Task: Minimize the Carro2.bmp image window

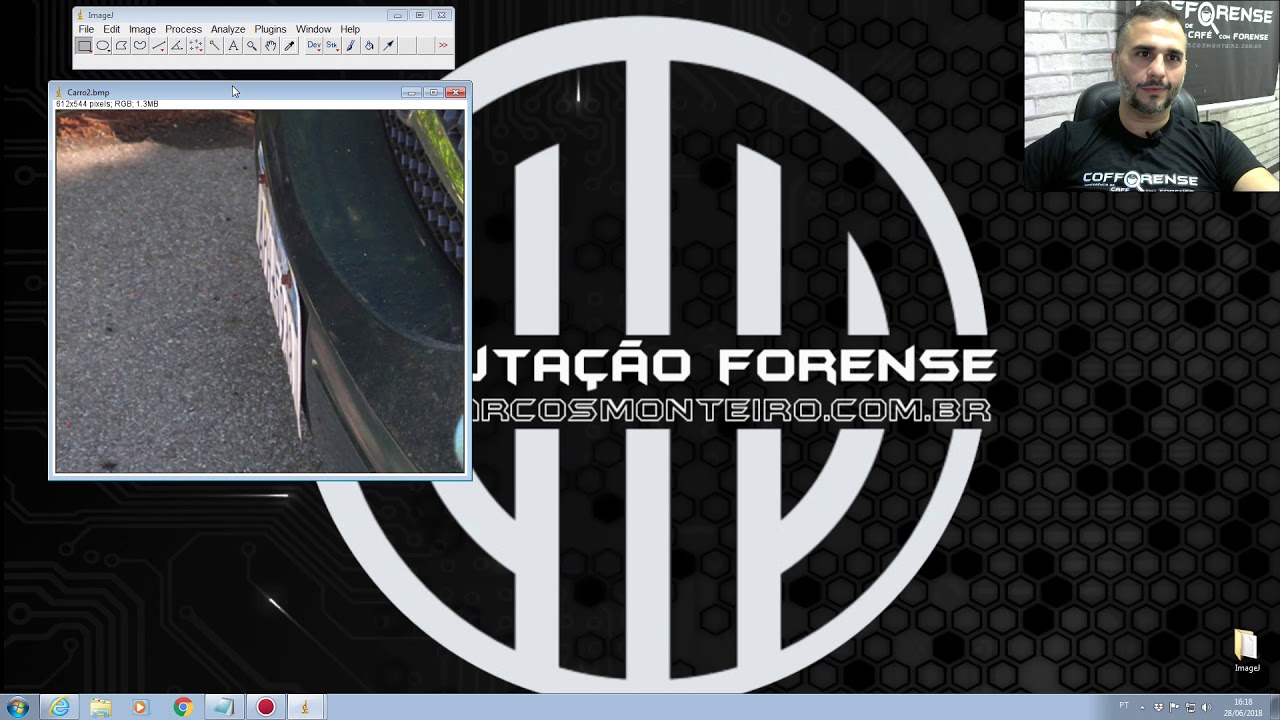Action: [x=411, y=92]
